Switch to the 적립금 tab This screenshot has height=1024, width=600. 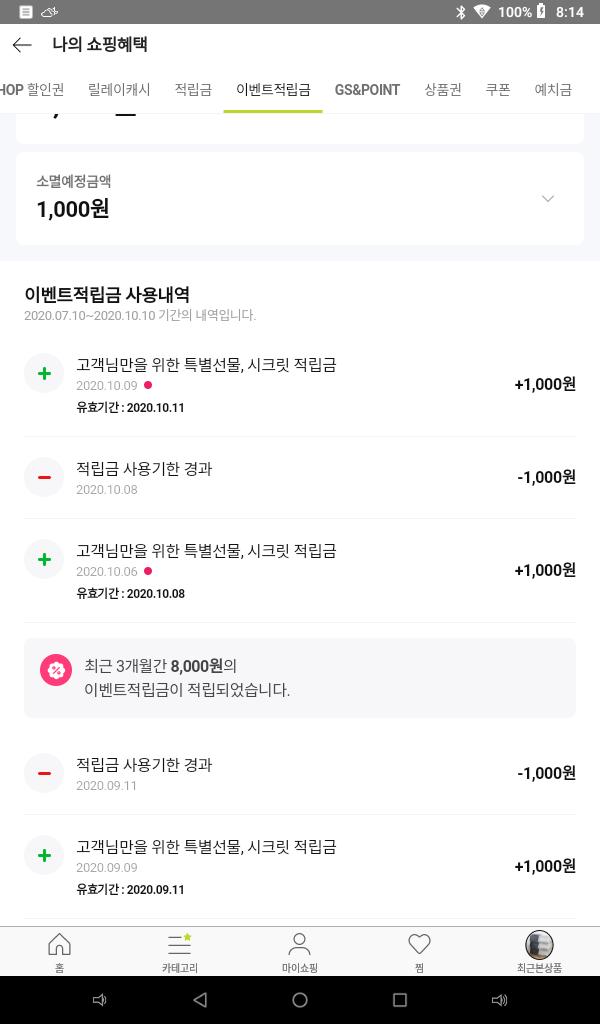pyautogui.click(x=193, y=90)
